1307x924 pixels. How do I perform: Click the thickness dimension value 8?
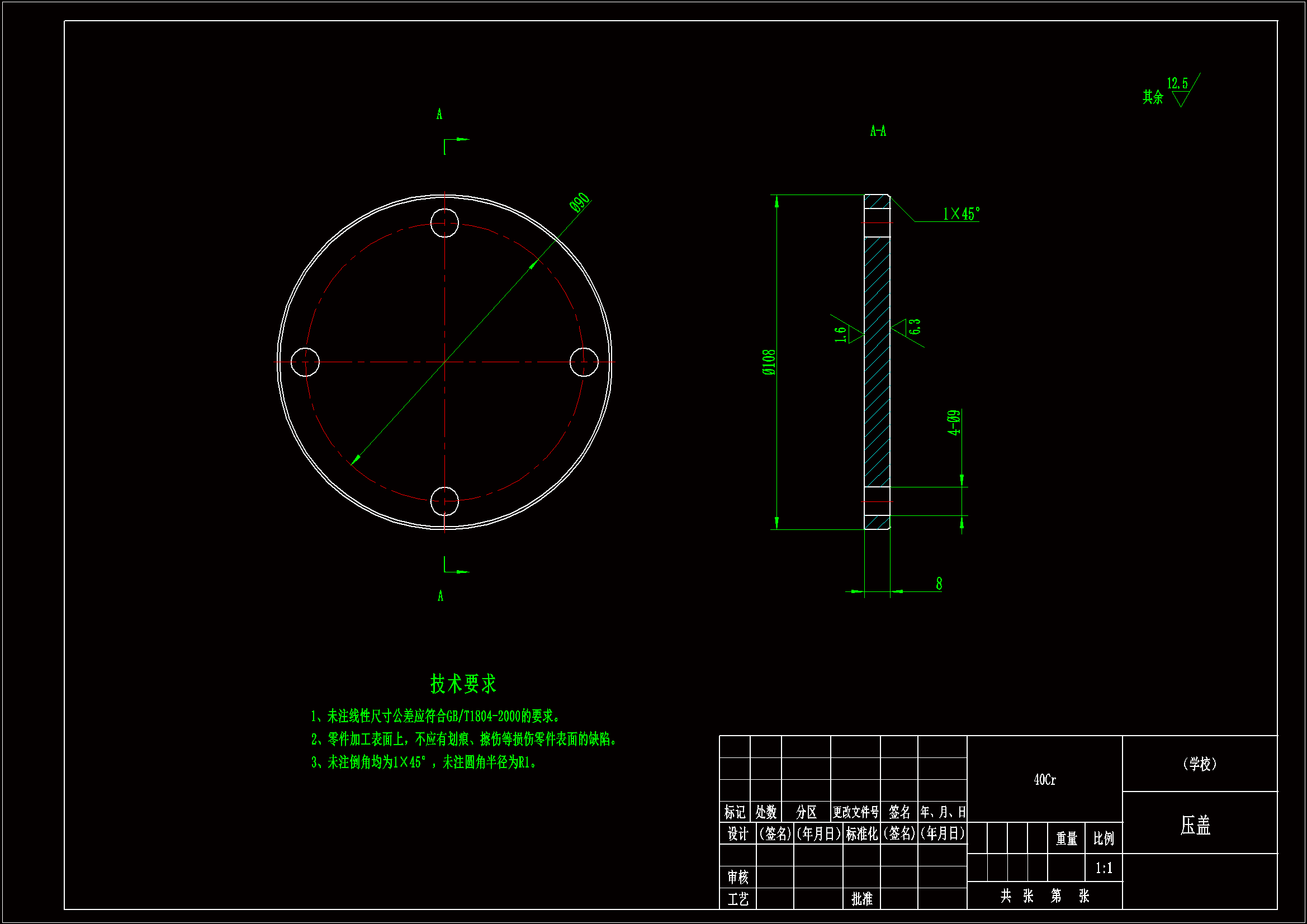point(939,584)
